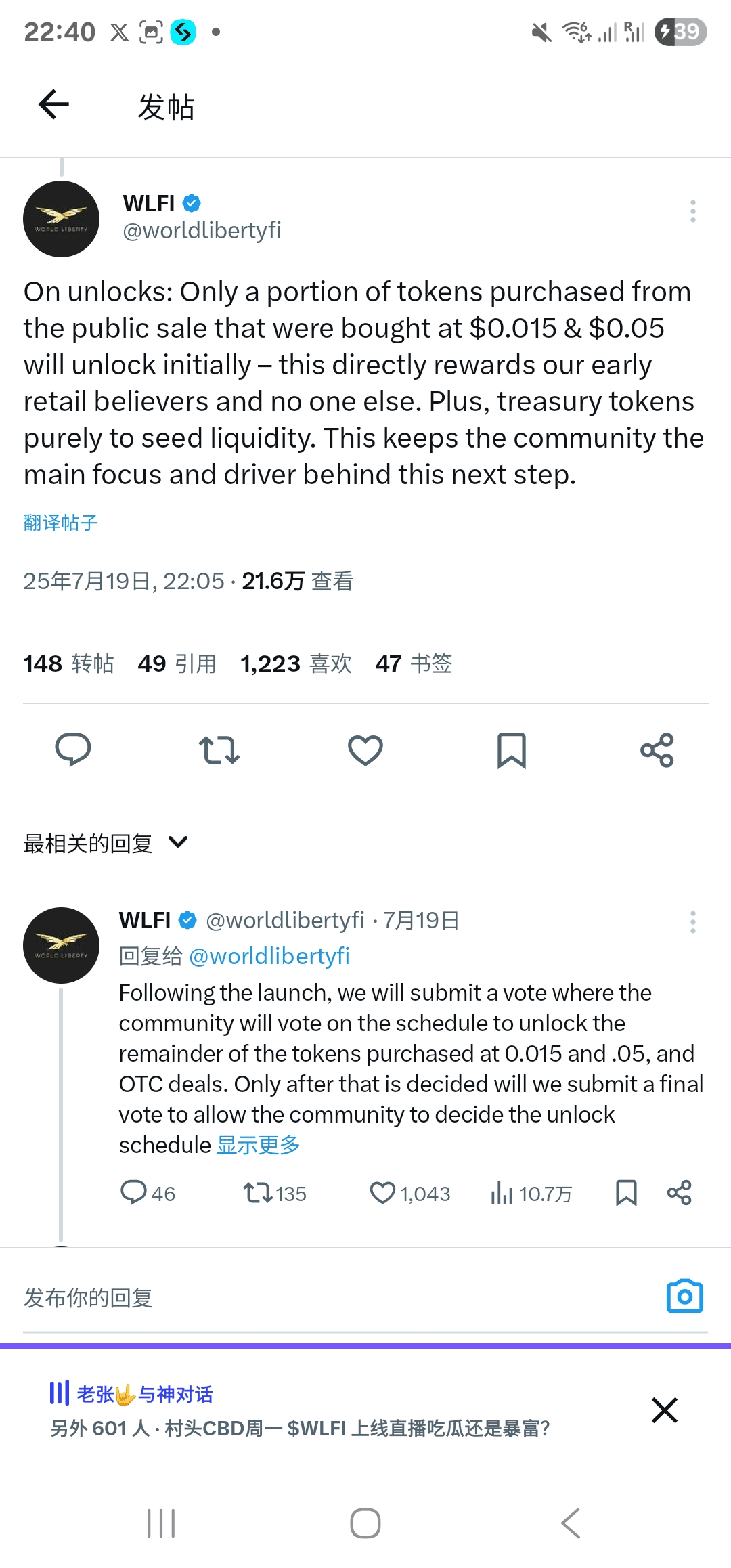Tap the back arrow in the header
The height and width of the screenshot is (1568, 731).
[54, 105]
